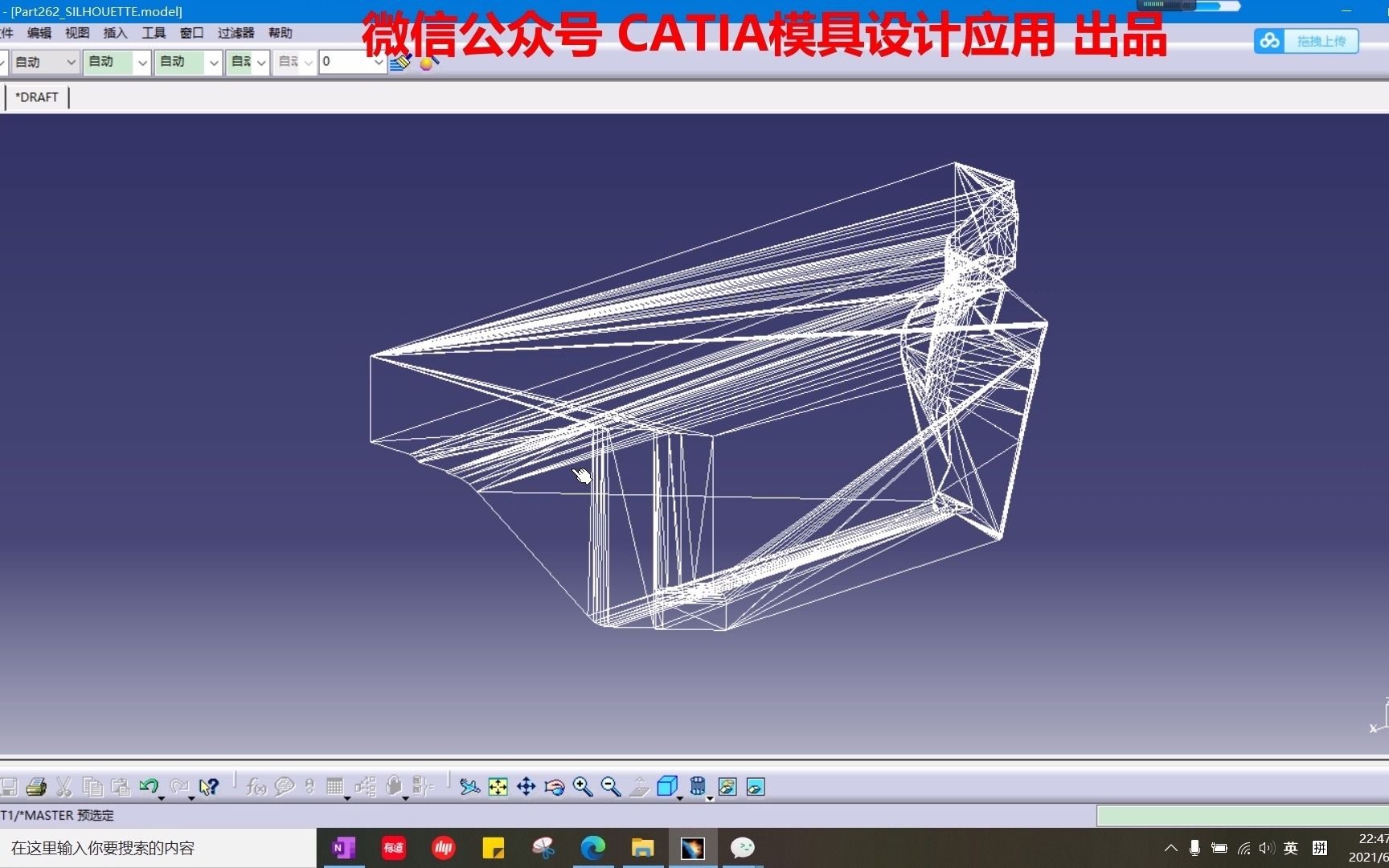Open the 视图 menu

77,33
